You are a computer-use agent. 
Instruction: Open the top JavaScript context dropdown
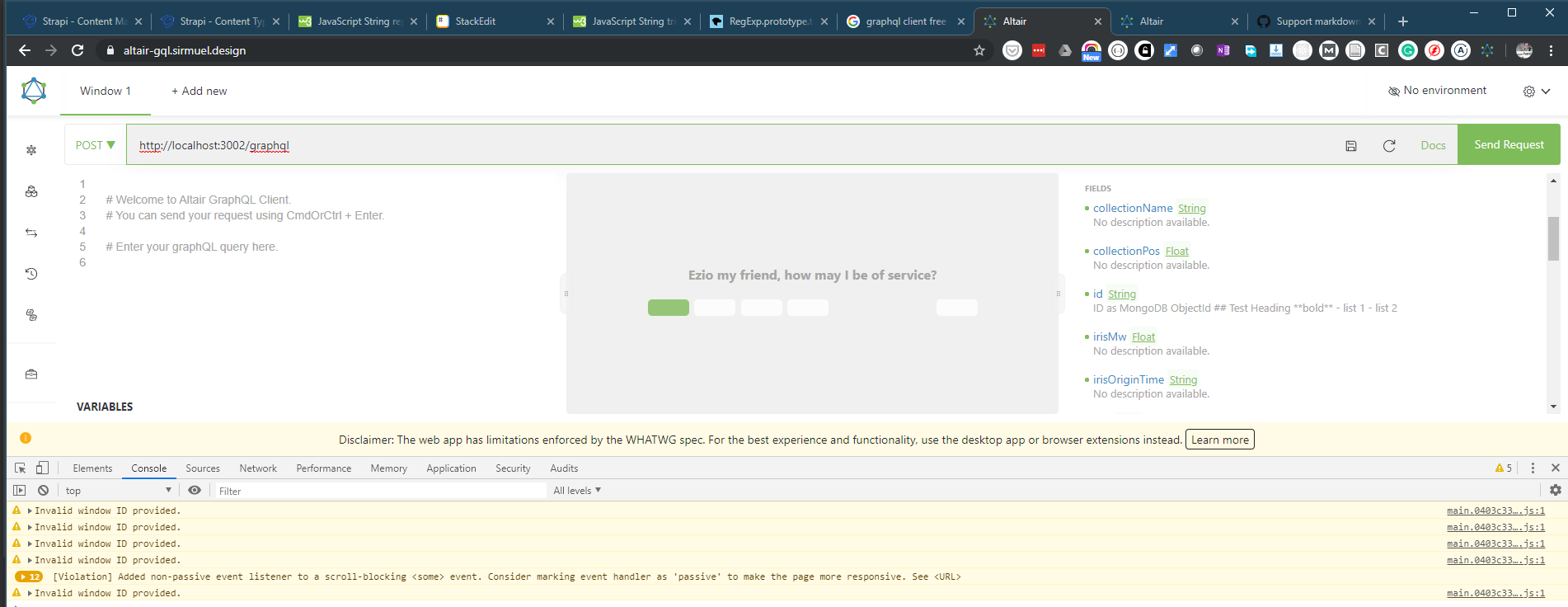pos(119,491)
